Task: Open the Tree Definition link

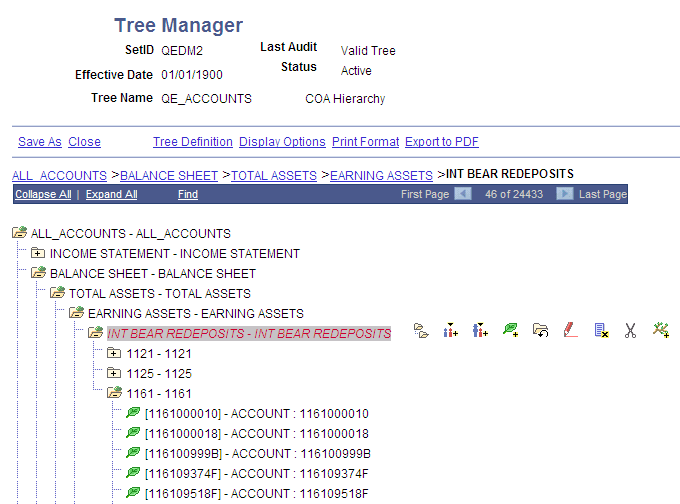Action: [x=193, y=142]
